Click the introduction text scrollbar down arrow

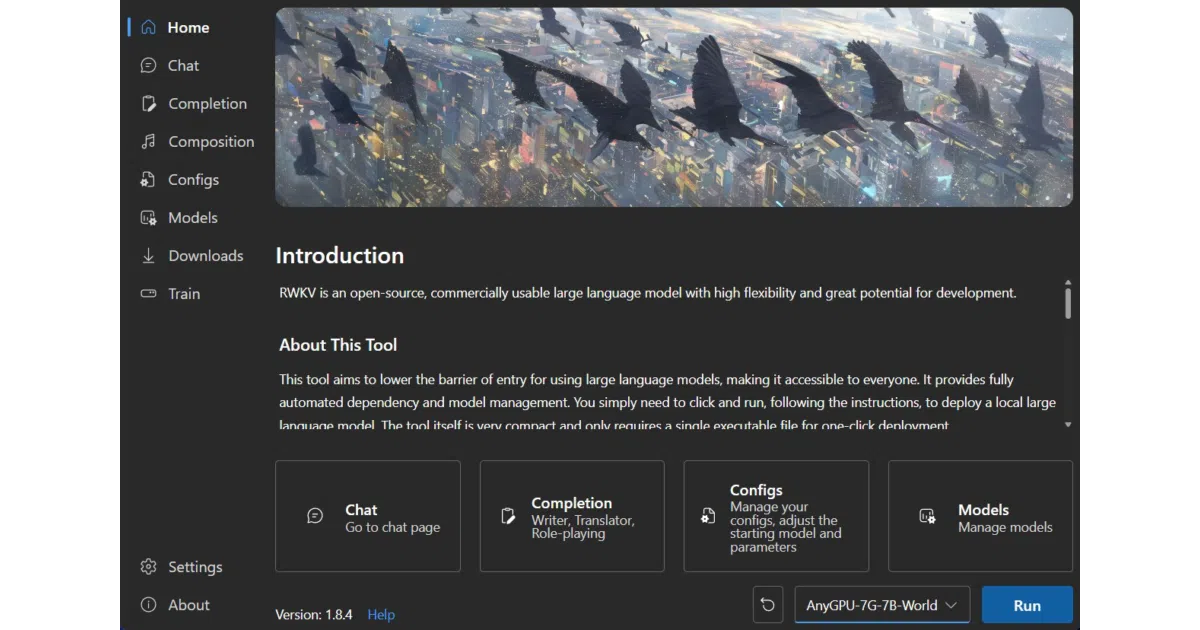pyautogui.click(x=1068, y=425)
